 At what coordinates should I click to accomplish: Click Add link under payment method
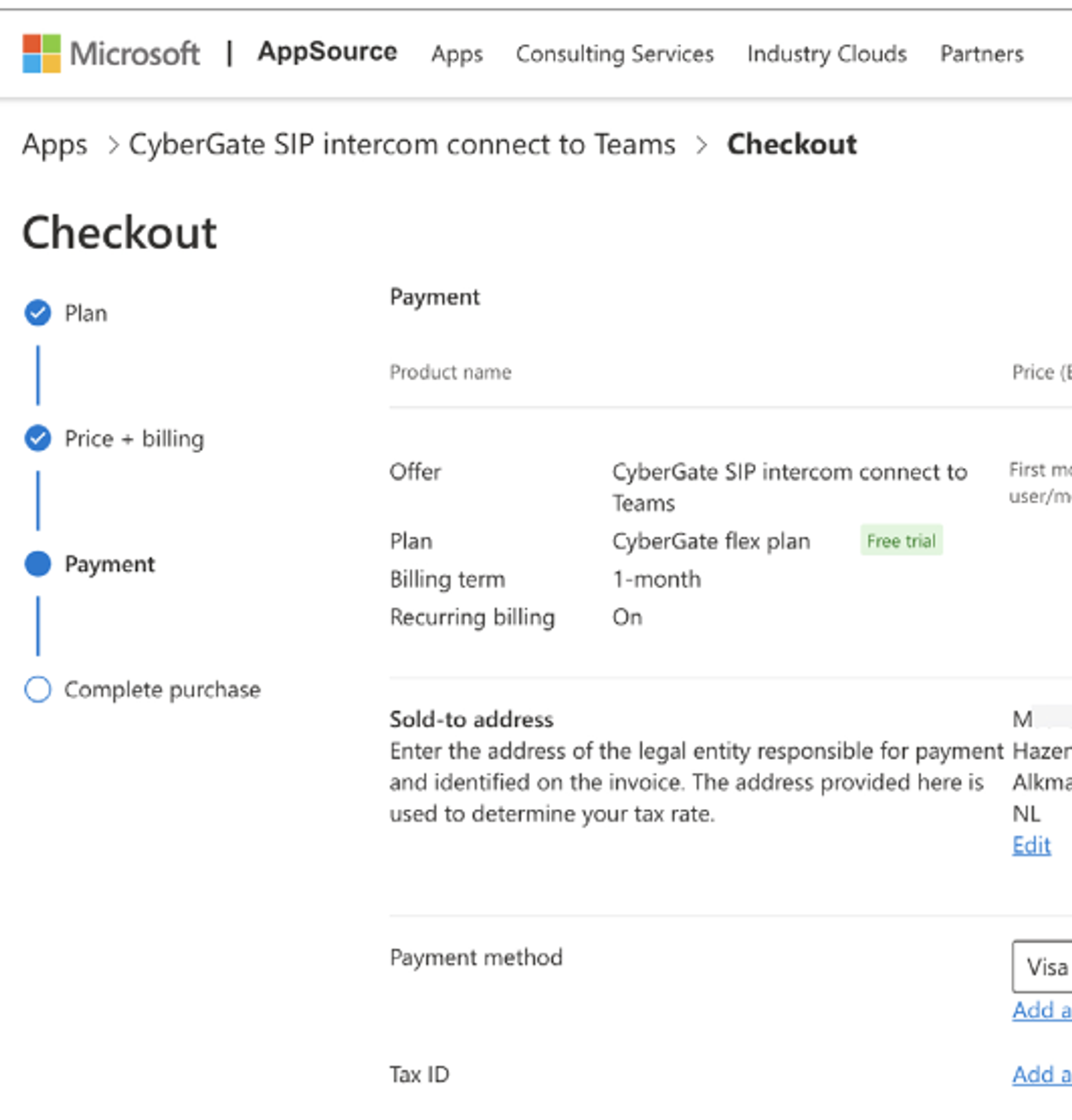coord(1041,1010)
